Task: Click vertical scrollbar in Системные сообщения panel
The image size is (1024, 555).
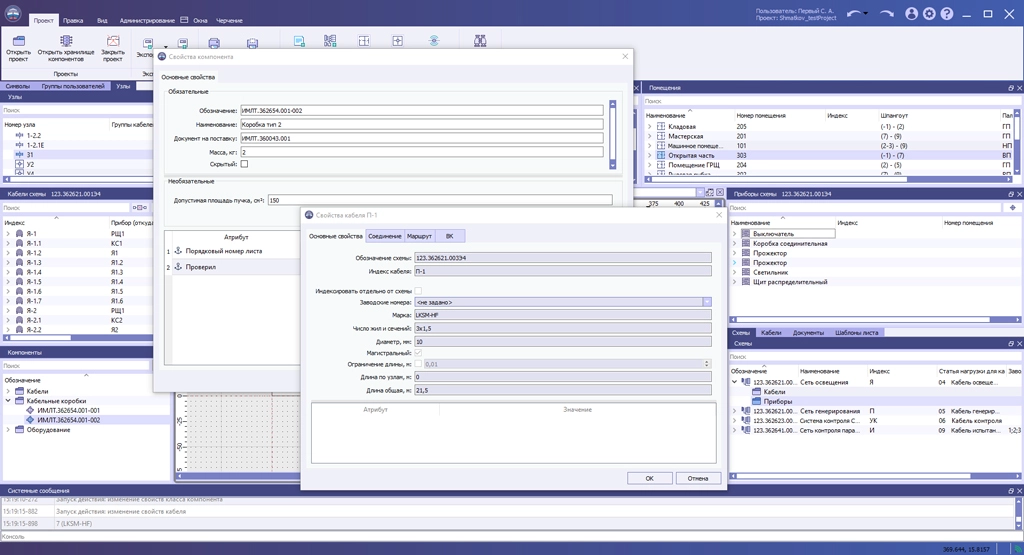Action: tap(1017, 514)
